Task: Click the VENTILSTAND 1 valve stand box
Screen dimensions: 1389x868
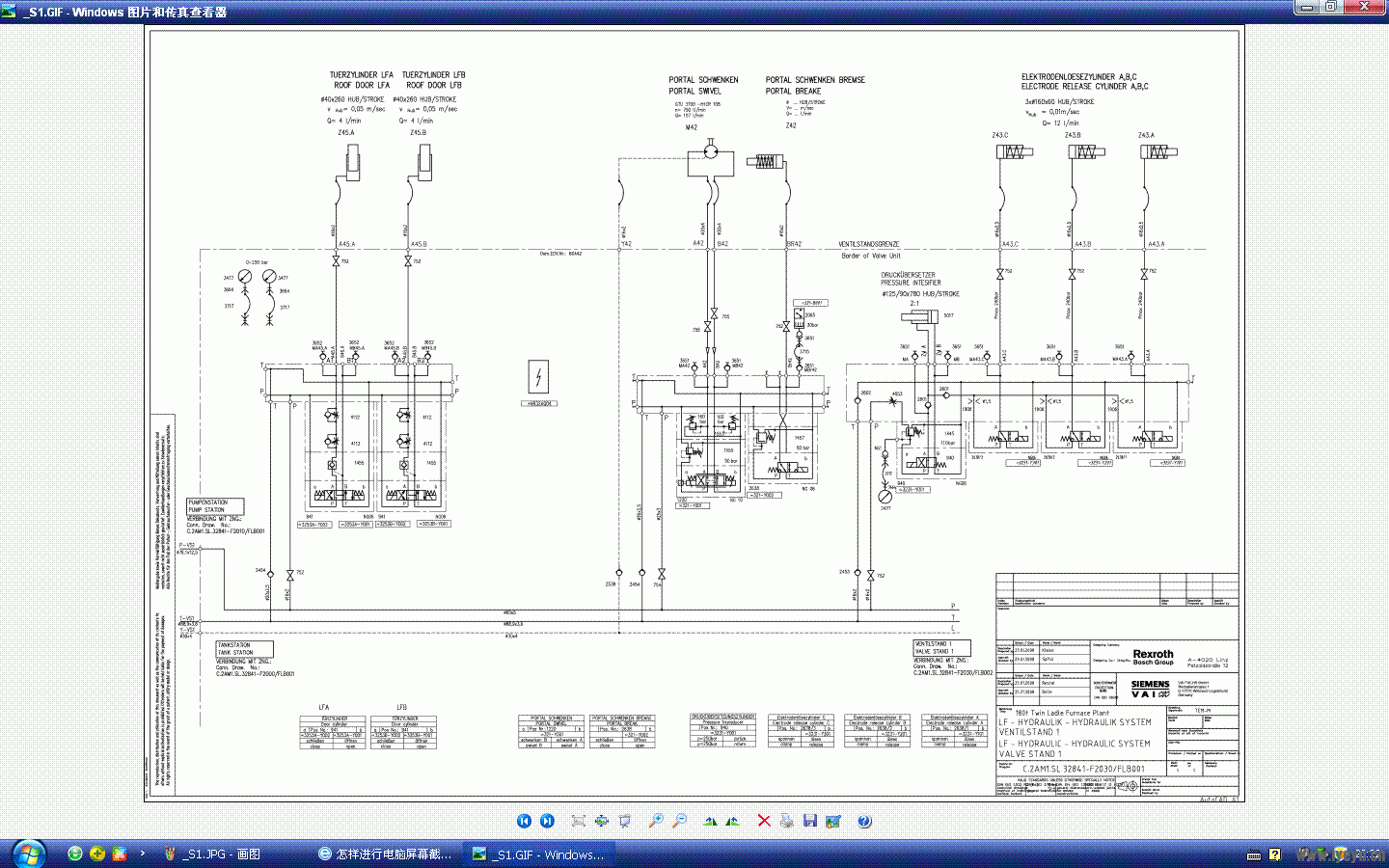Action: (x=941, y=647)
